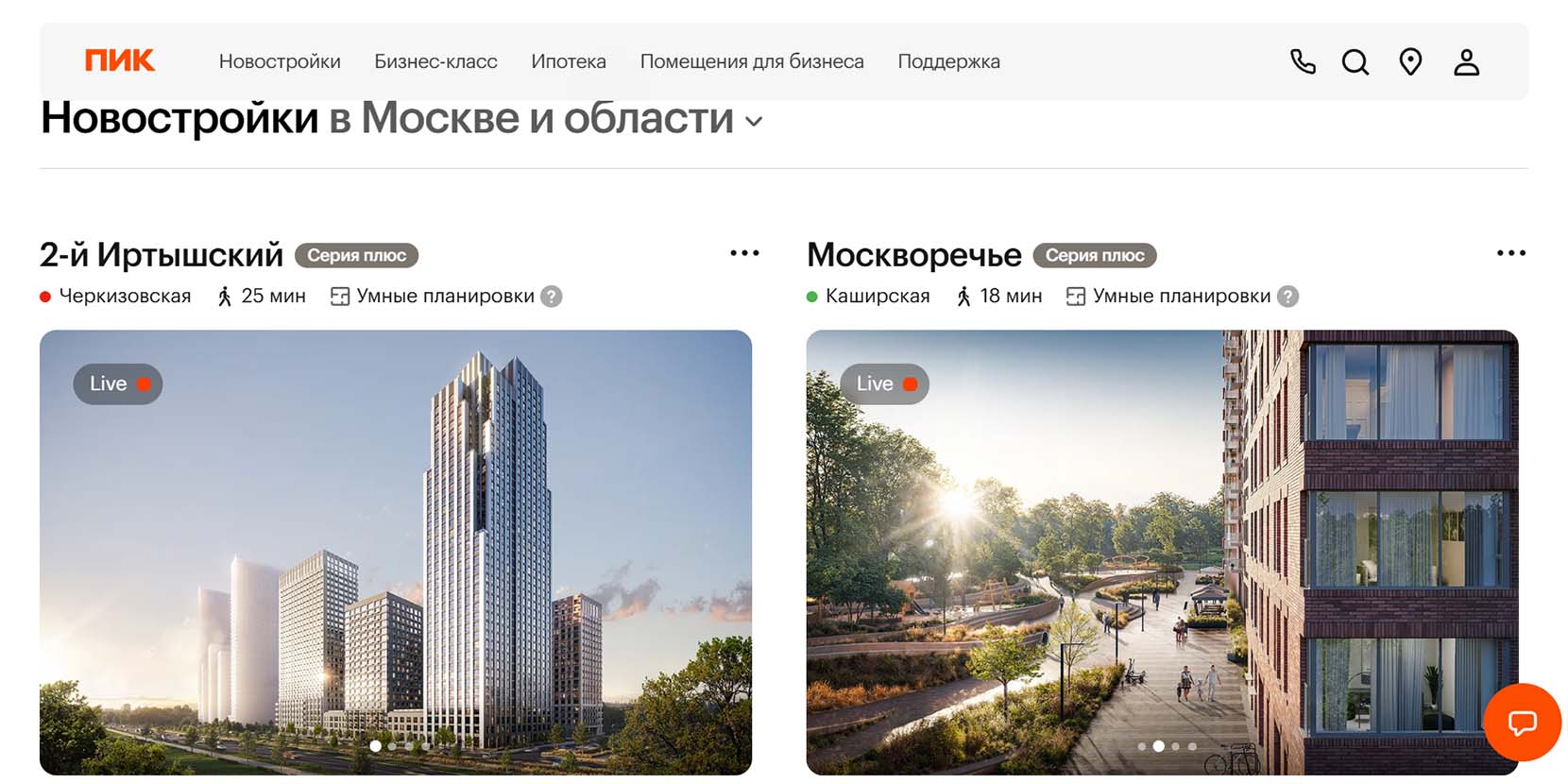
Task: Open the orange chat support bubble
Action: (1522, 723)
